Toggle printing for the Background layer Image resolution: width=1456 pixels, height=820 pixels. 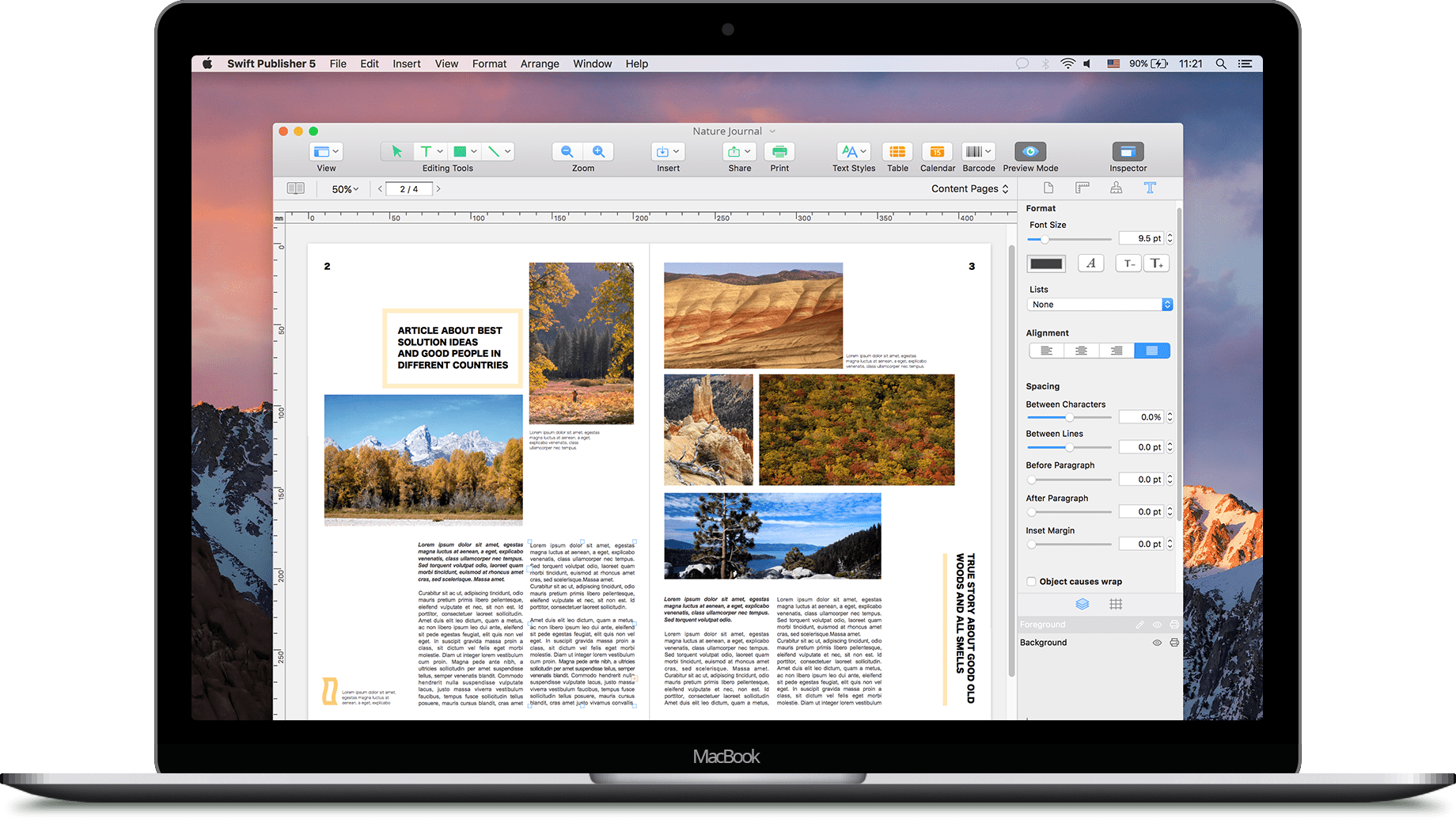pyautogui.click(x=1174, y=642)
